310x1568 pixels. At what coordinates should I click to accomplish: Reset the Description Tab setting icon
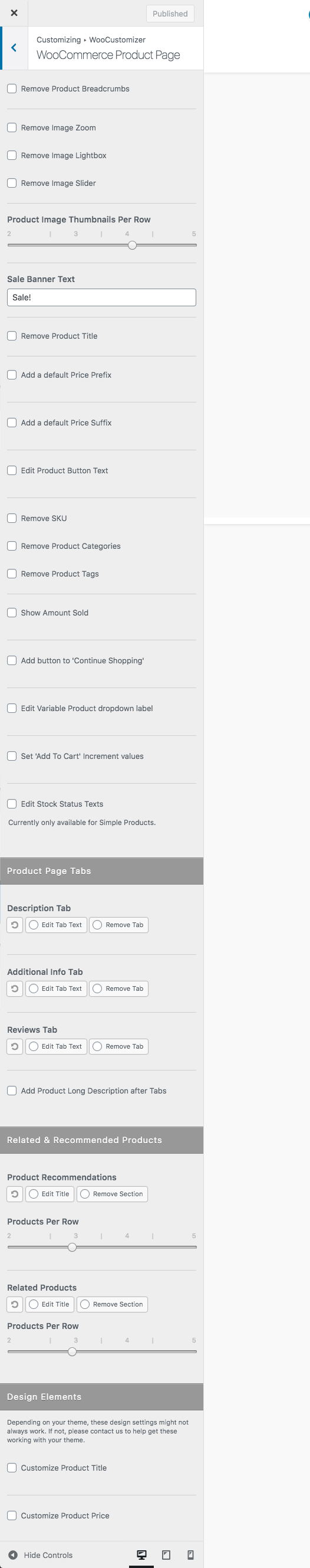15,925
